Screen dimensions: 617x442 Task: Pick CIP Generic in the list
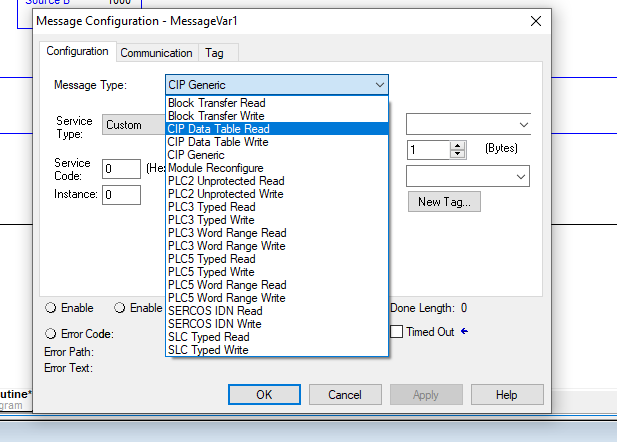point(277,155)
